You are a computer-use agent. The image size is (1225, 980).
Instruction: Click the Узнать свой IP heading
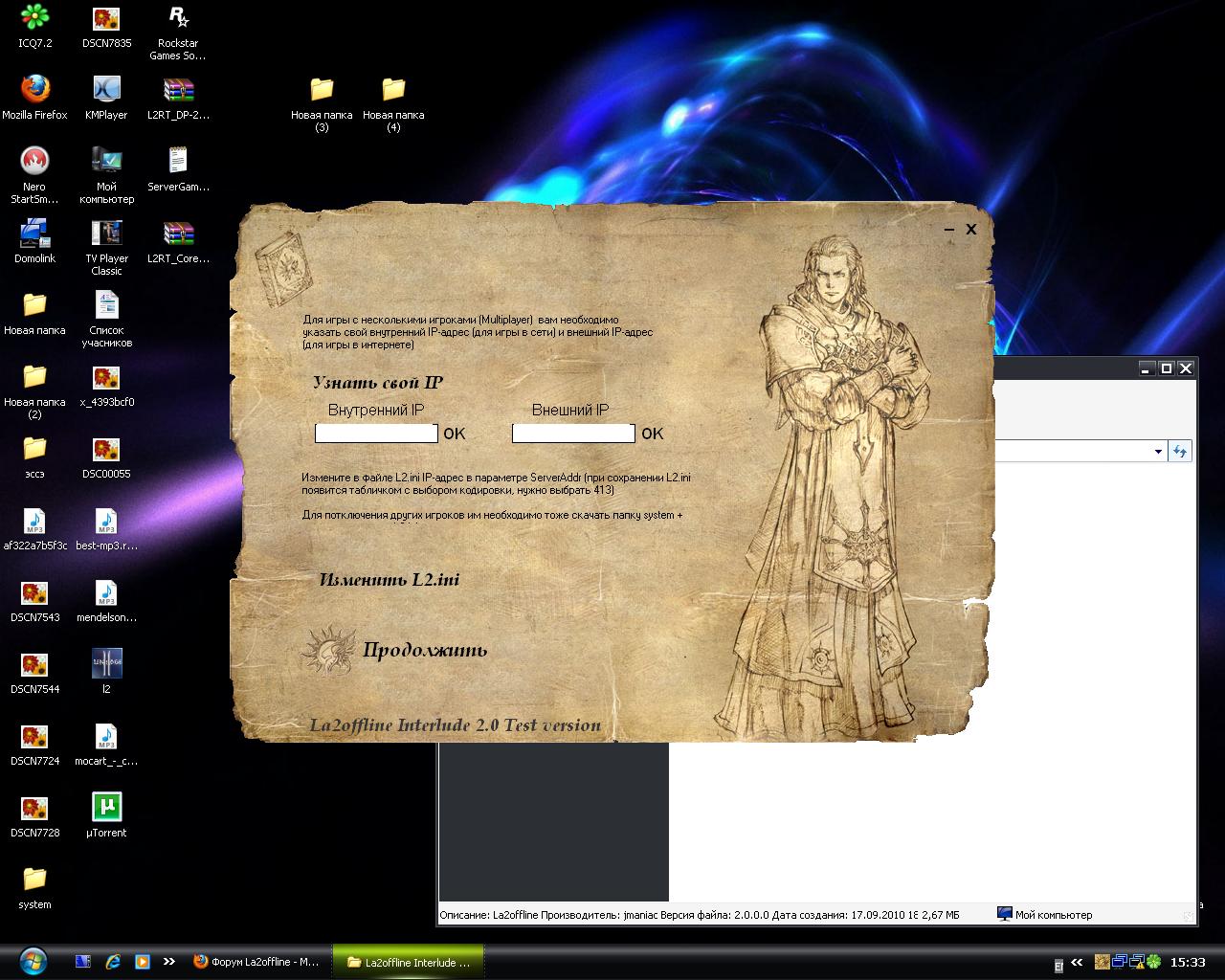(377, 383)
